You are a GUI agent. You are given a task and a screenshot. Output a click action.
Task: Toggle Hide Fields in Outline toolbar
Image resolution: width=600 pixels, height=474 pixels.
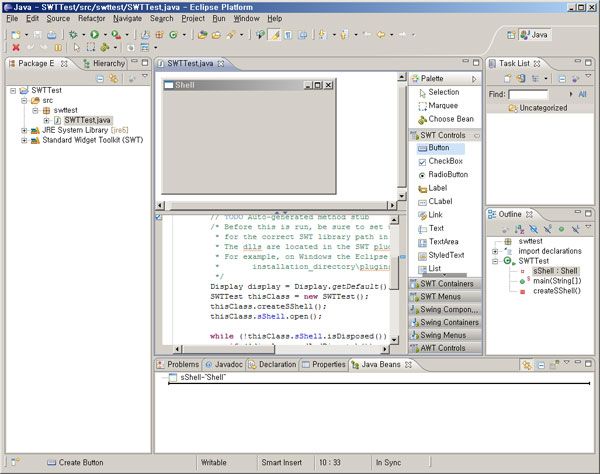click(533, 229)
